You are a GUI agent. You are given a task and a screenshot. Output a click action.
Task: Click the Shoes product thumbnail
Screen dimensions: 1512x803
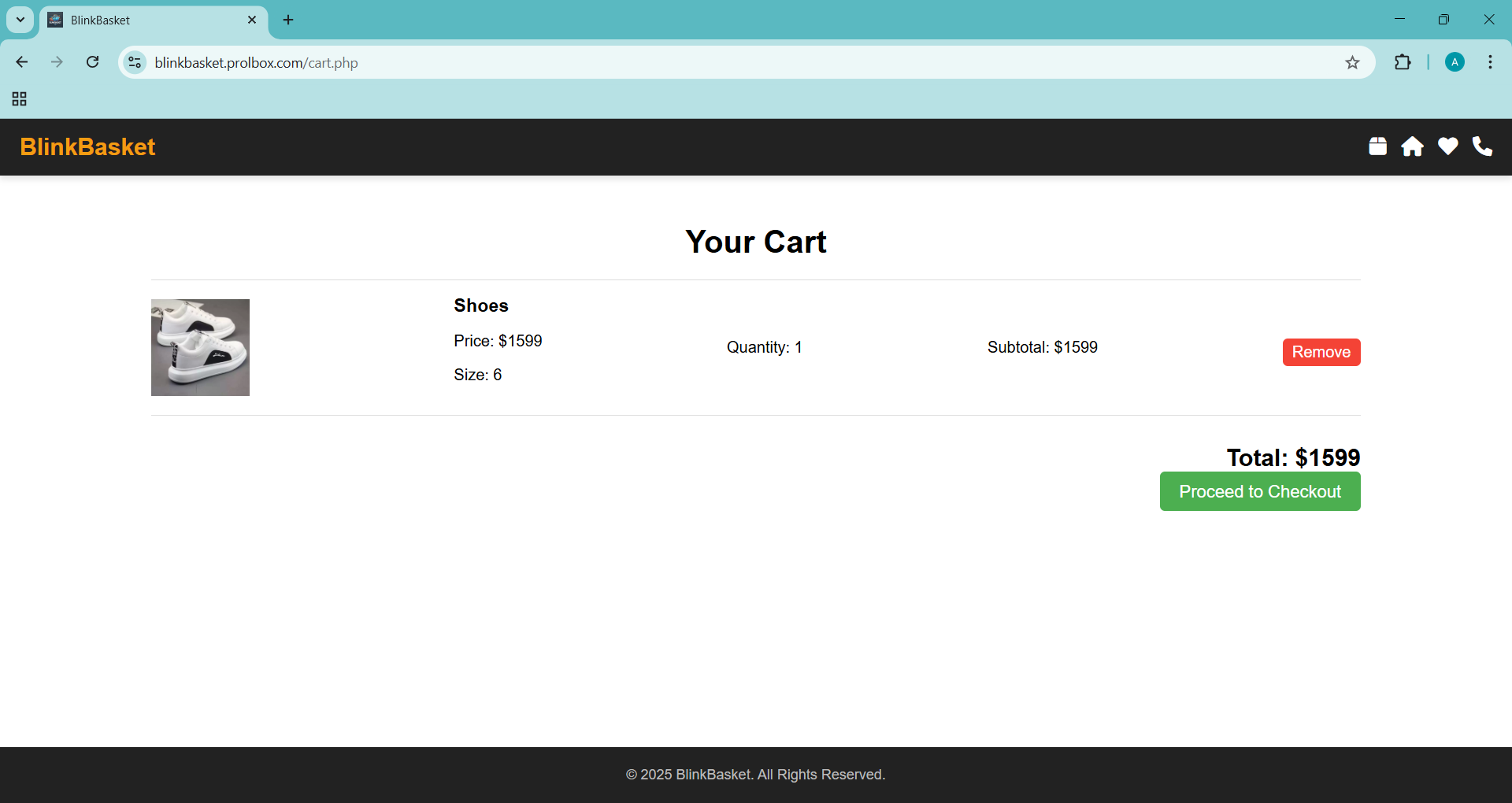[x=200, y=347]
